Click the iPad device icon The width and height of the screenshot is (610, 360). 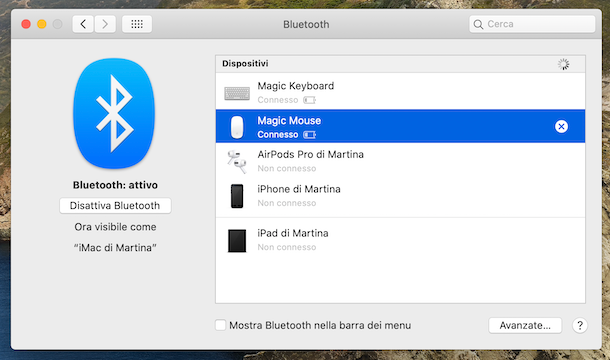237,241
